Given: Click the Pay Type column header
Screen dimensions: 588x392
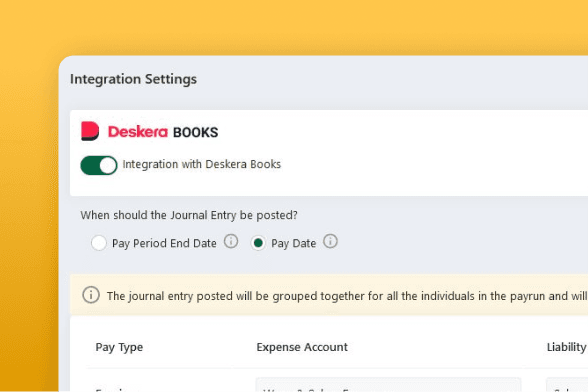Looking at the screenshot, I should [x=119, y=347].
